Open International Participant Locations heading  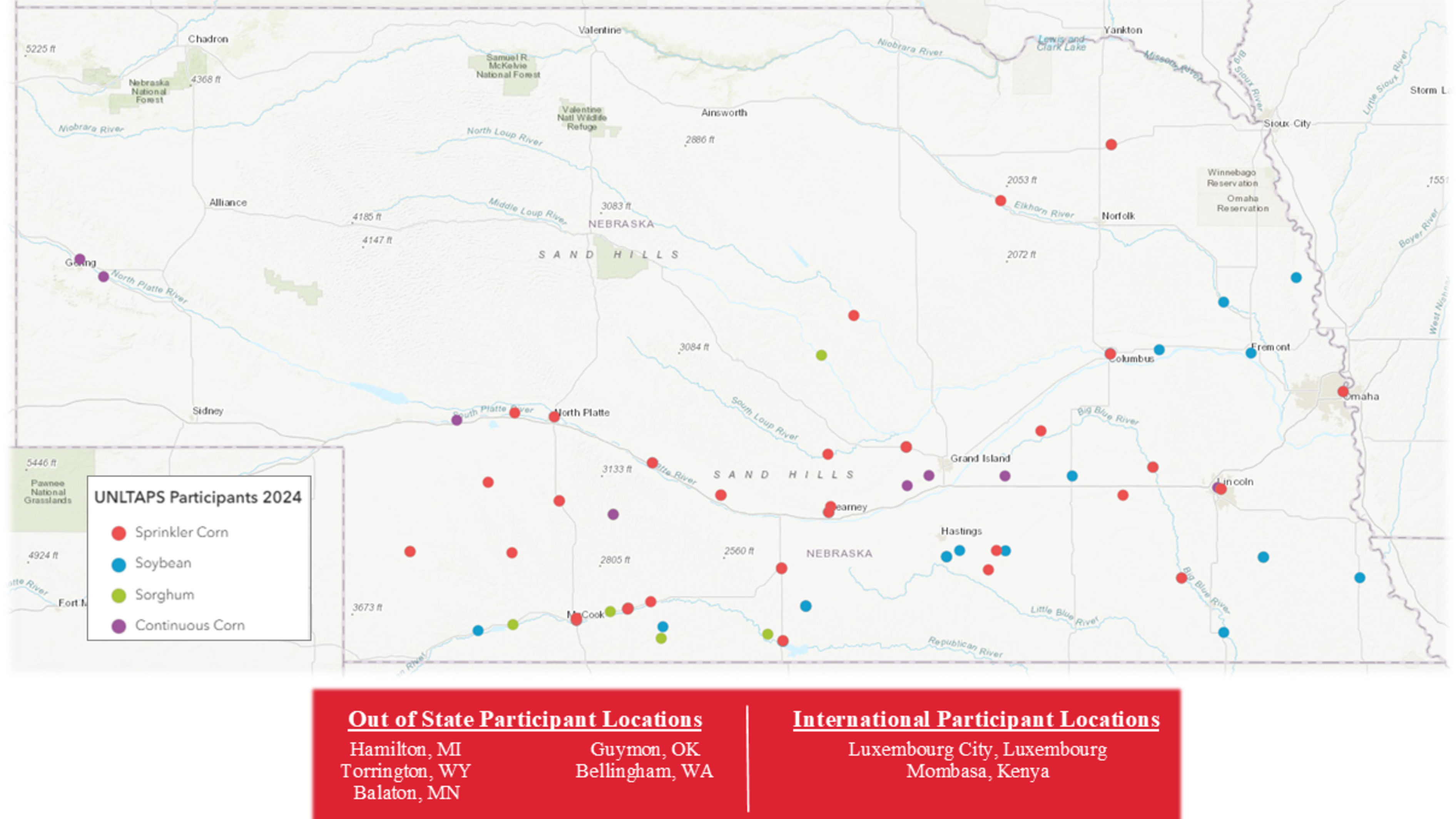976,719
